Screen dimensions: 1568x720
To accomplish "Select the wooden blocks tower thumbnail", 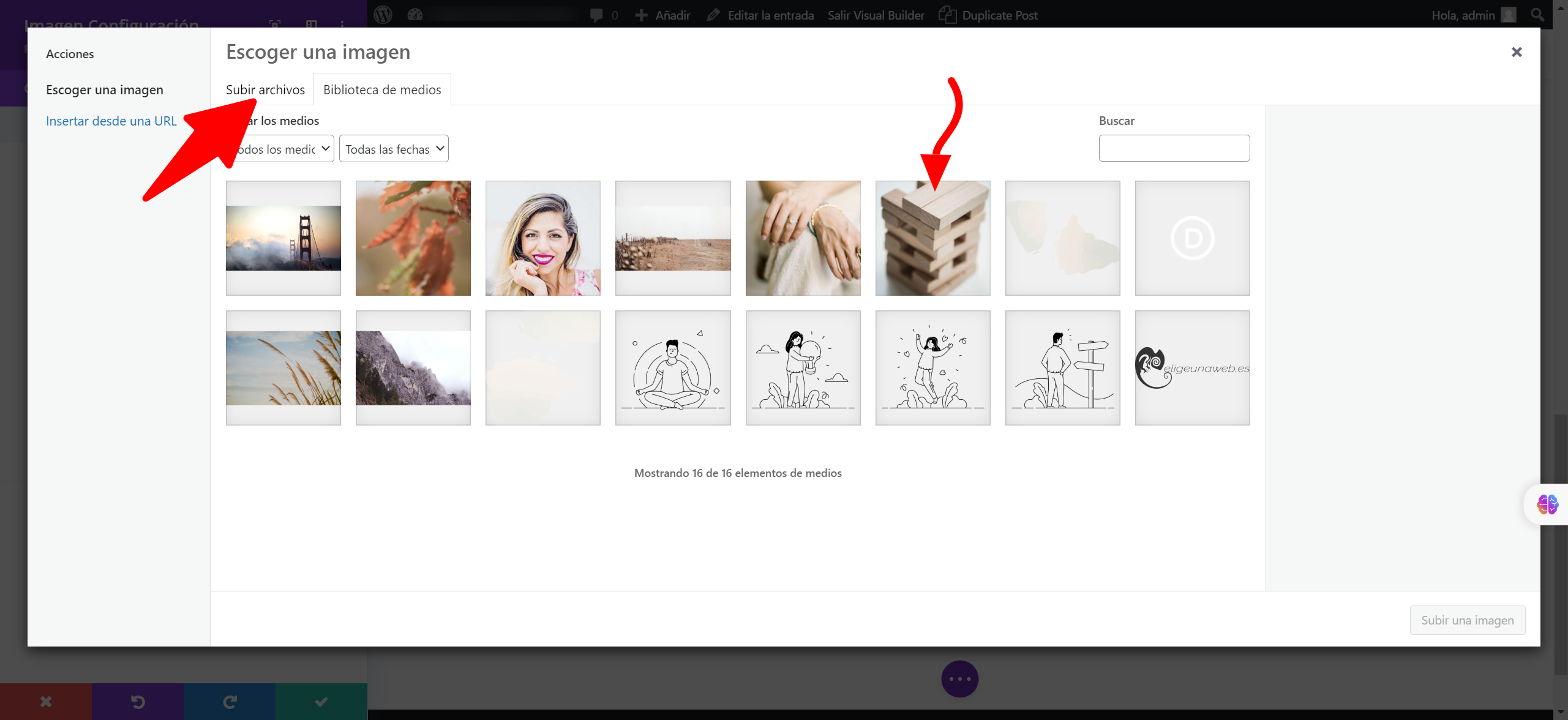I will 932,238.
